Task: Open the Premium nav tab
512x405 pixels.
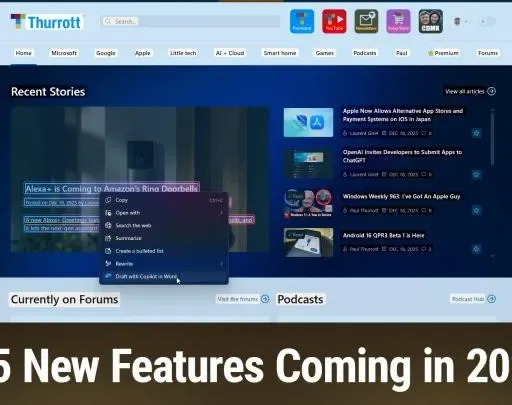Action: click(x=443, y=53)
